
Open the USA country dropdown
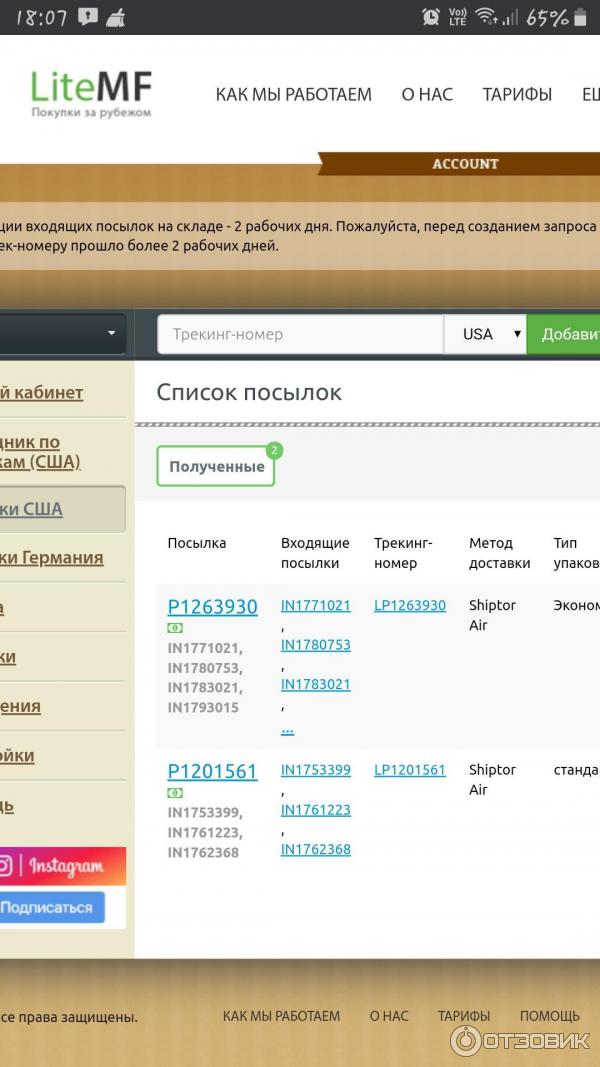(x=485, y=334)
